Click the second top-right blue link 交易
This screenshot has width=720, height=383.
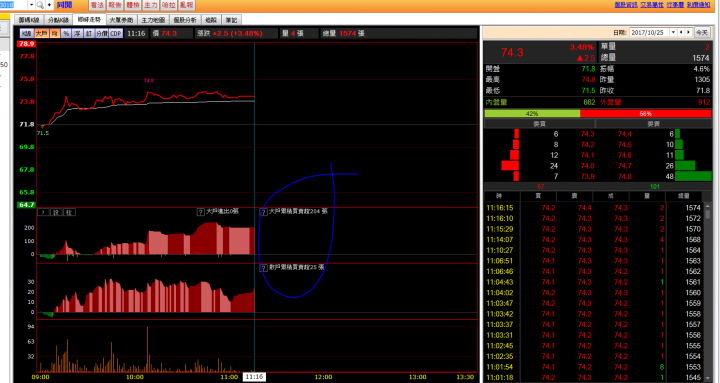click(652, 5)
